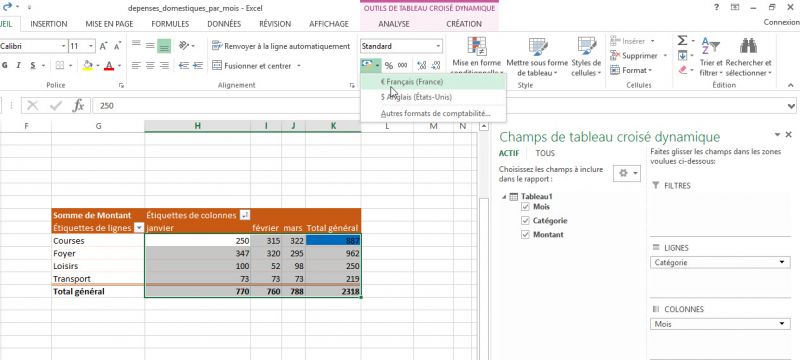Screen dimensions: 800x360
Task: Select € Français (France) format
Action: (433, 82)
